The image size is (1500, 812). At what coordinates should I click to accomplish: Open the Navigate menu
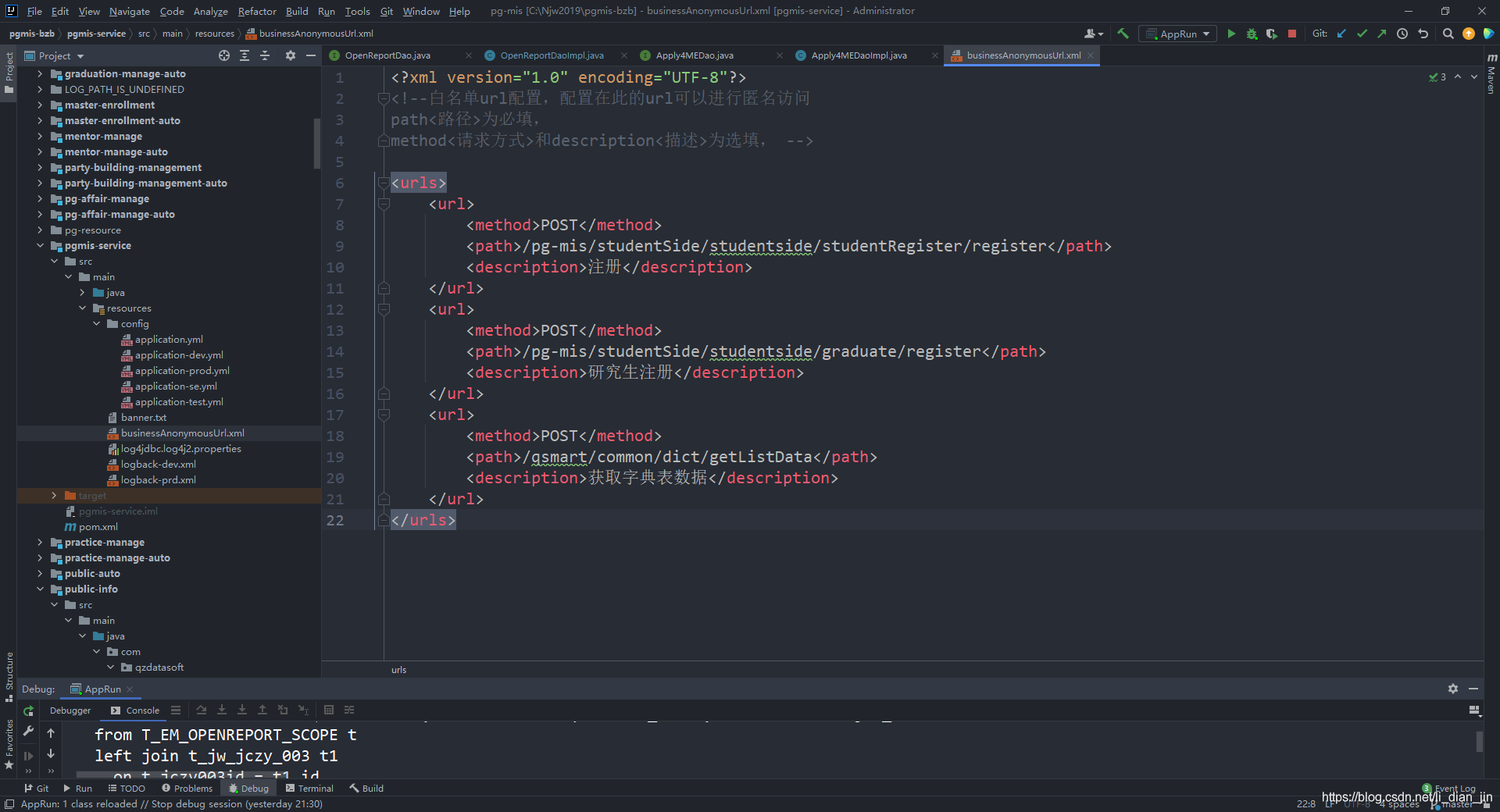tap(129, 11)
